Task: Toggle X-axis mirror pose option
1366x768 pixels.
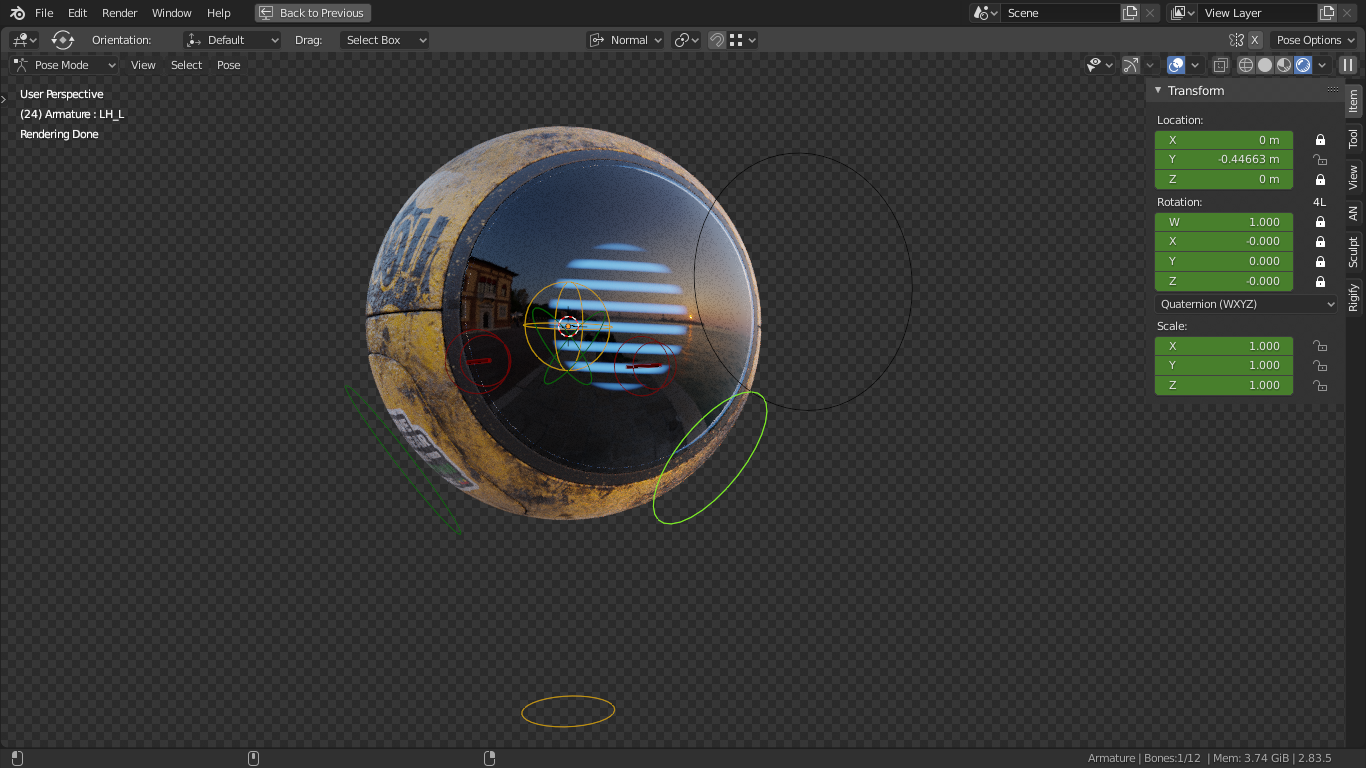Action: click(1255, 40)
